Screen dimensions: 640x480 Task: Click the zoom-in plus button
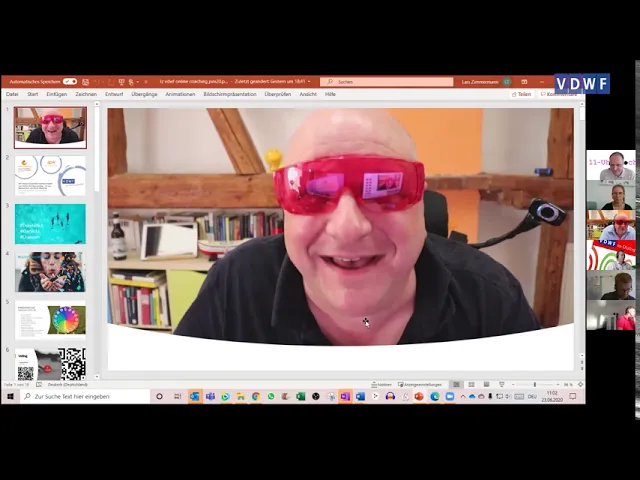[558, 384]
